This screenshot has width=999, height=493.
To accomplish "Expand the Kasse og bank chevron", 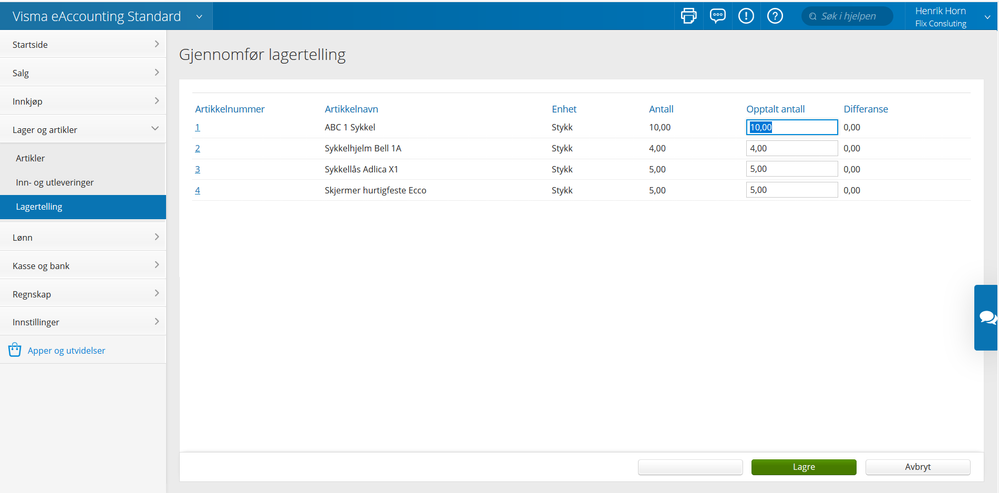I will [x=157, y=265].
